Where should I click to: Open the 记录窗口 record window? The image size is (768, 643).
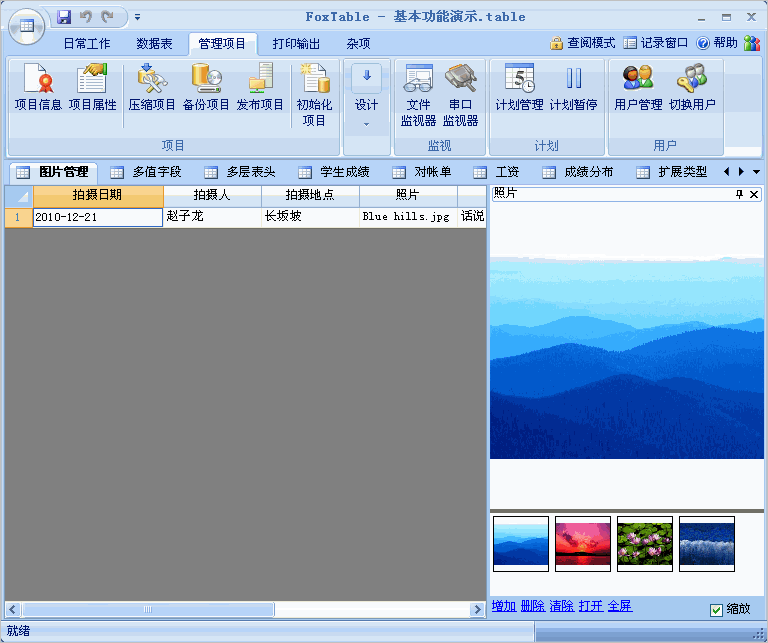655,43
